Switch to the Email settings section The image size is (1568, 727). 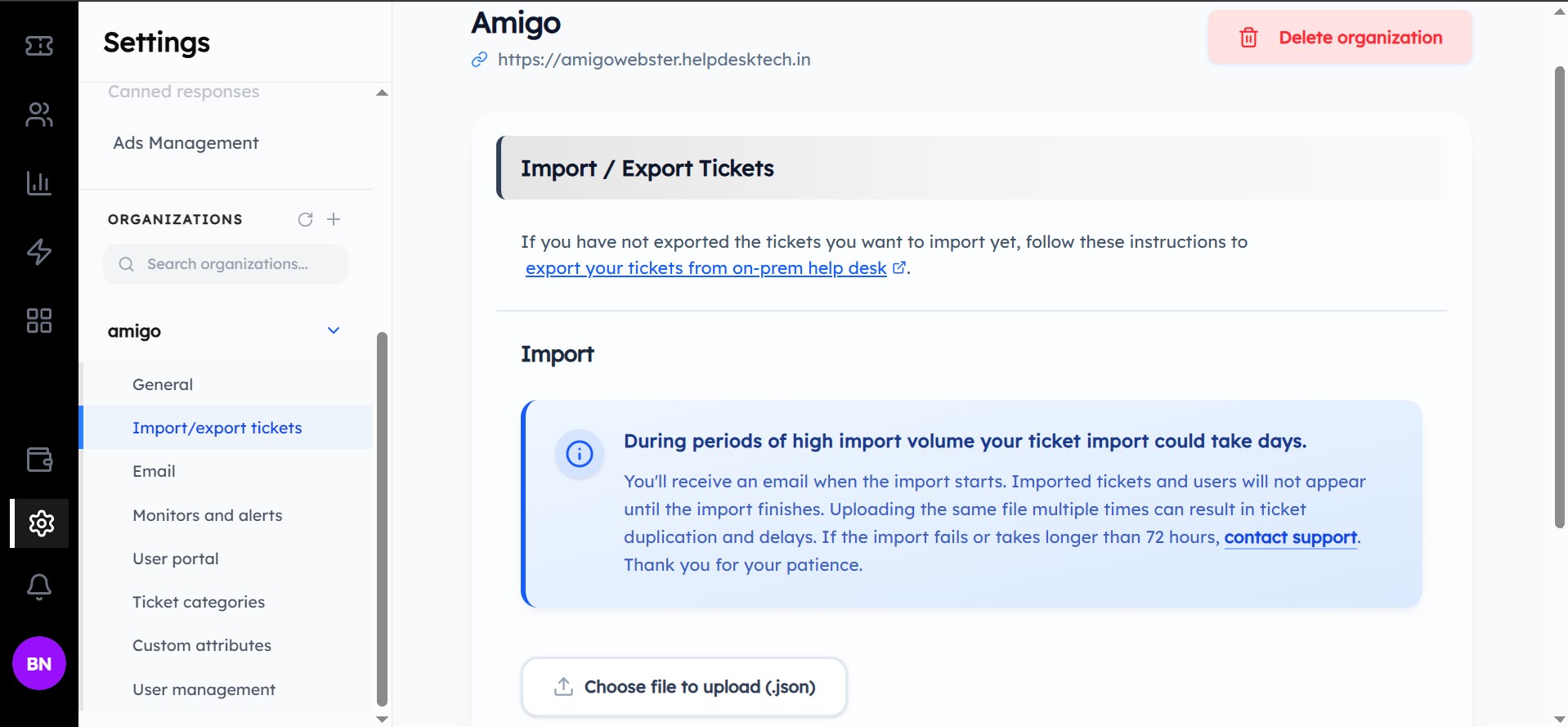154,470
